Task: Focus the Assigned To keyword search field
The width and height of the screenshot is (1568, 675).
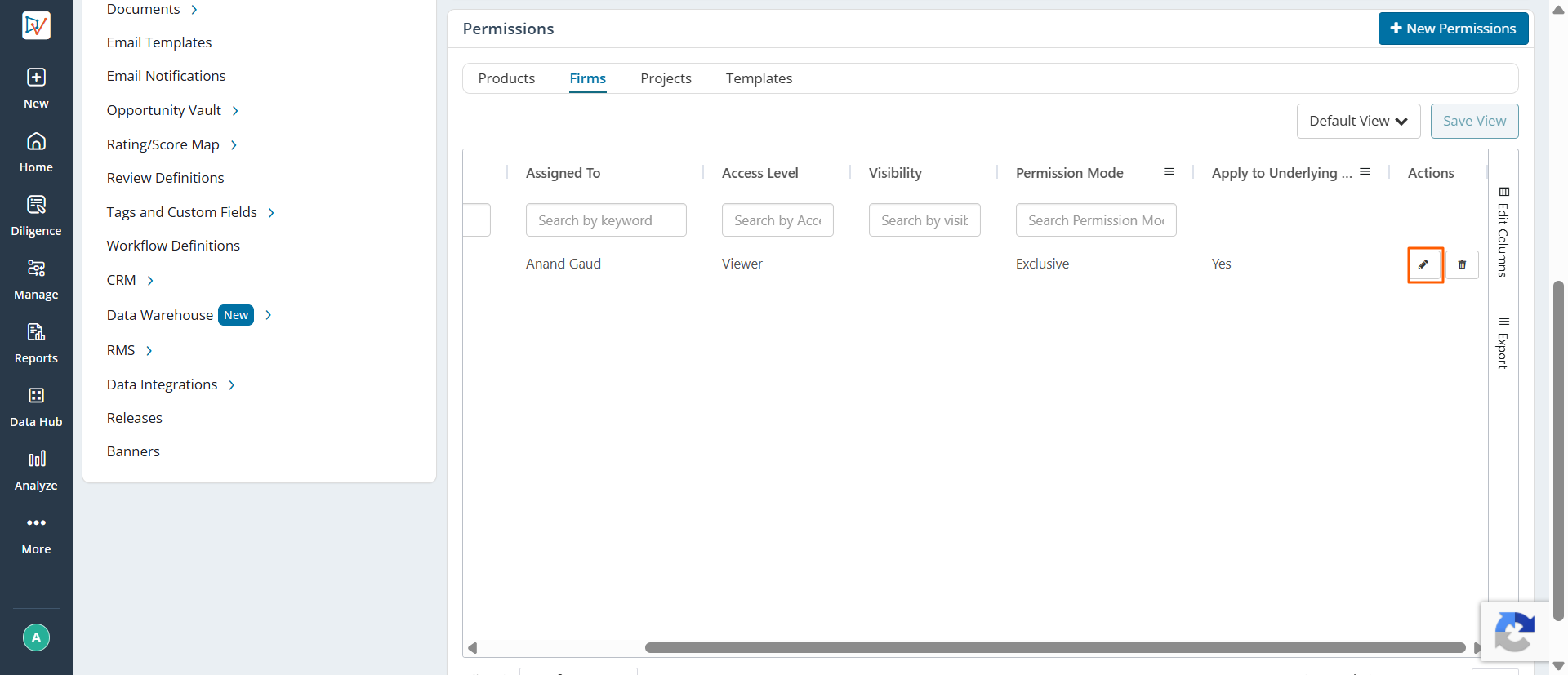Action: pyautogui.click(x=606, y=220)
